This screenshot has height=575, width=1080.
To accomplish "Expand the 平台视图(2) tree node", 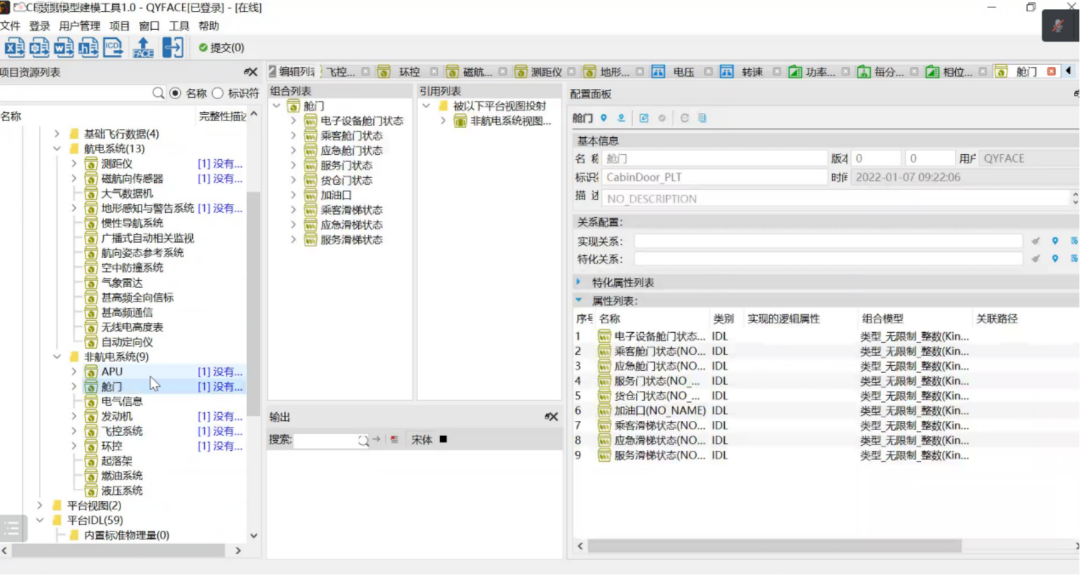I will pos(39,506).
